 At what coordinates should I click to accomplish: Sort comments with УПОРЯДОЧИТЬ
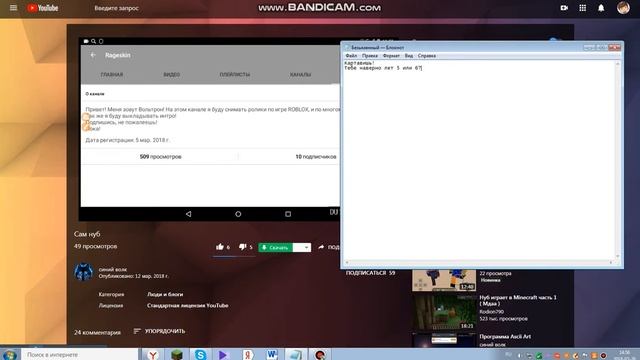click(160, 331)
